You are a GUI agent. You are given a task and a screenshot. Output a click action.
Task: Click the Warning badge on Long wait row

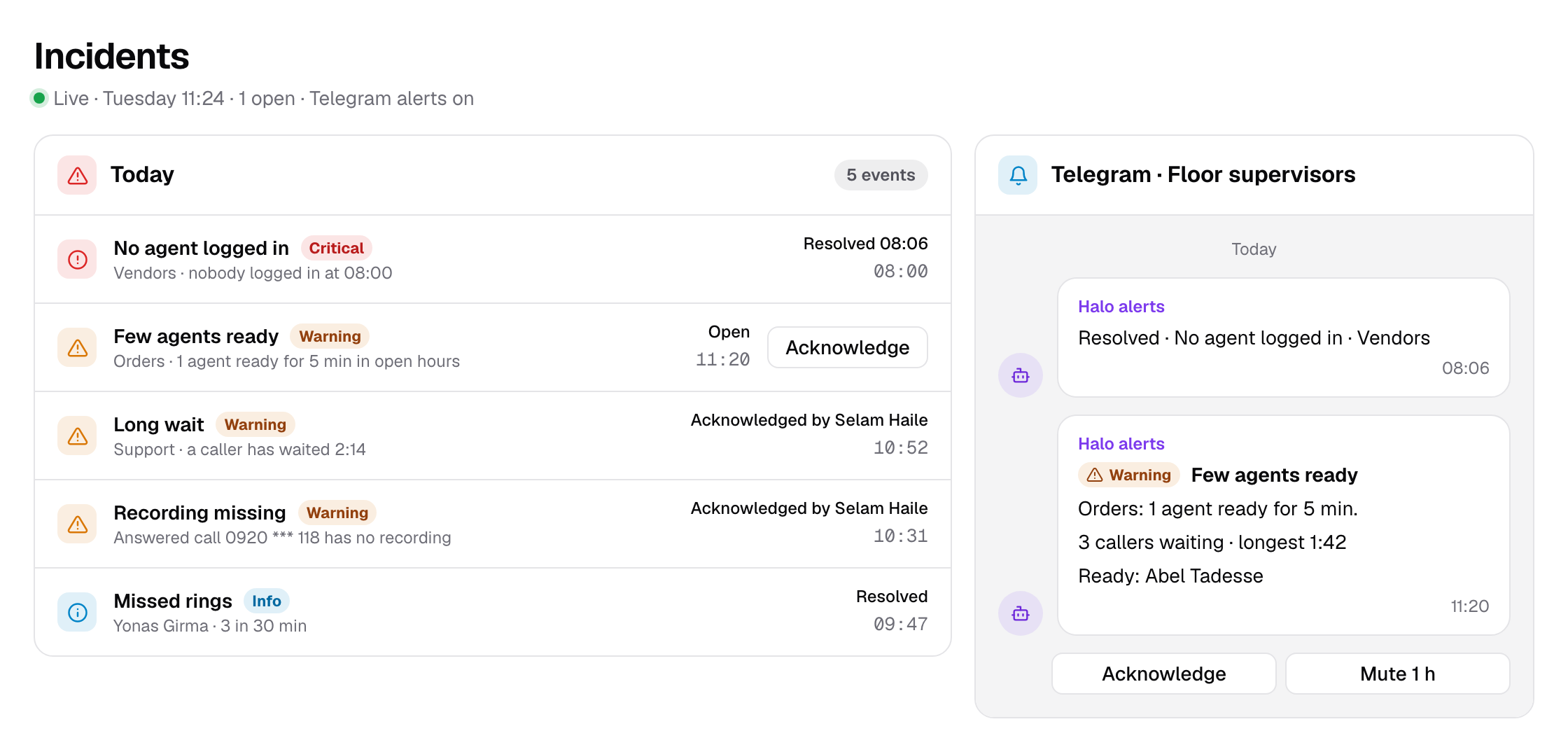[255, 424]
